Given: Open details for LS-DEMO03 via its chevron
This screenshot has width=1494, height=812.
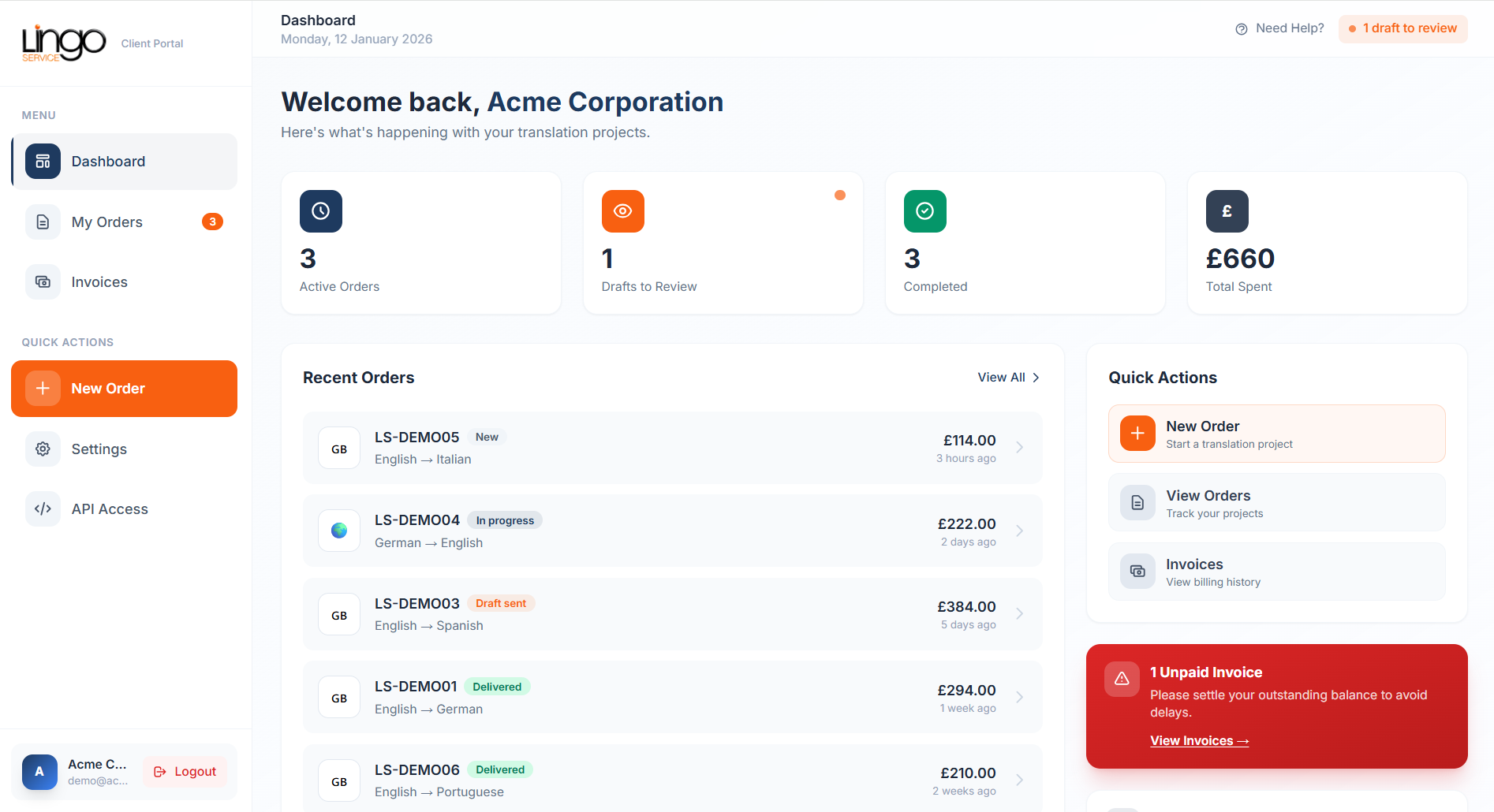Looking at the screenshot, I should pos(1019,613).
